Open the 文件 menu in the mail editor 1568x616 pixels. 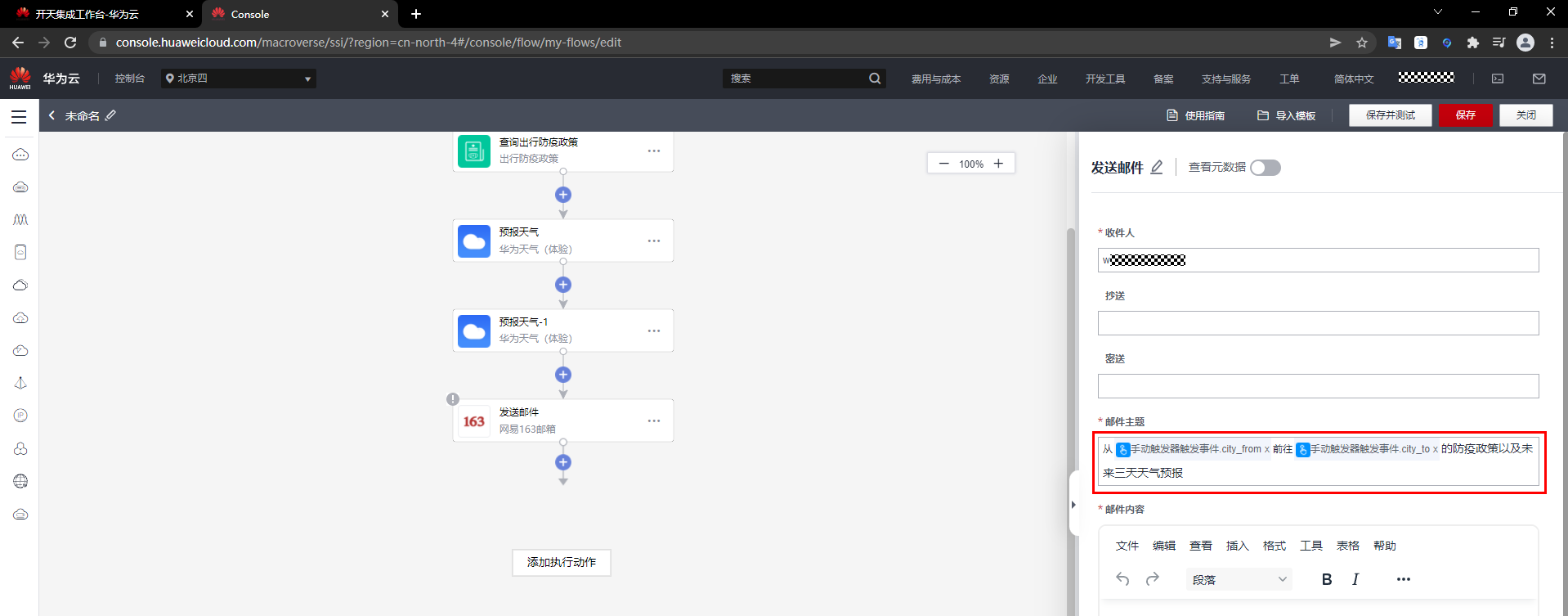[x=1127, y=546]
